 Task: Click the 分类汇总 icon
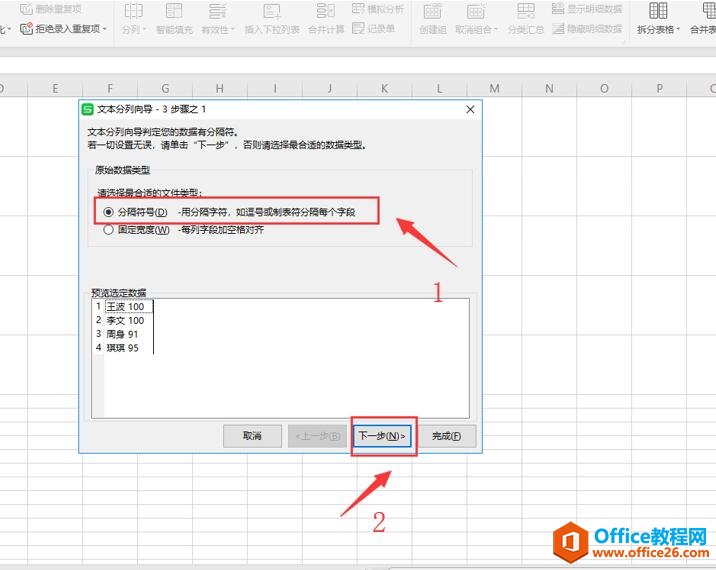point(526,11)
